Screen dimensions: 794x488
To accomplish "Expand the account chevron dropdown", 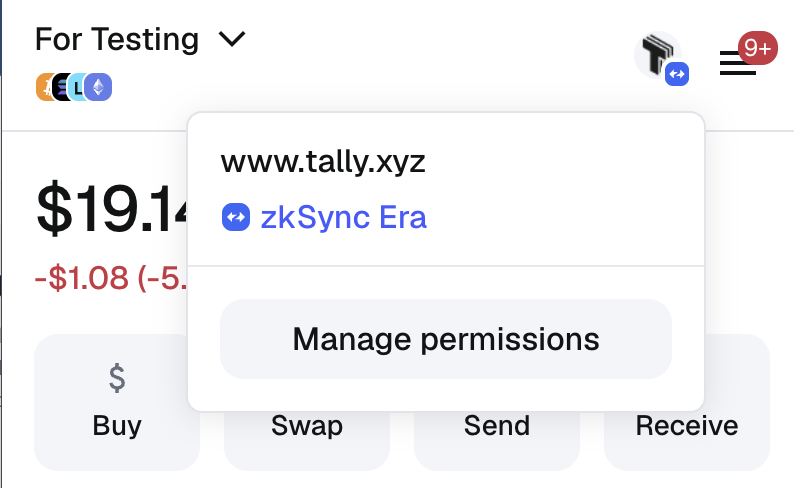I will (231, 40).
